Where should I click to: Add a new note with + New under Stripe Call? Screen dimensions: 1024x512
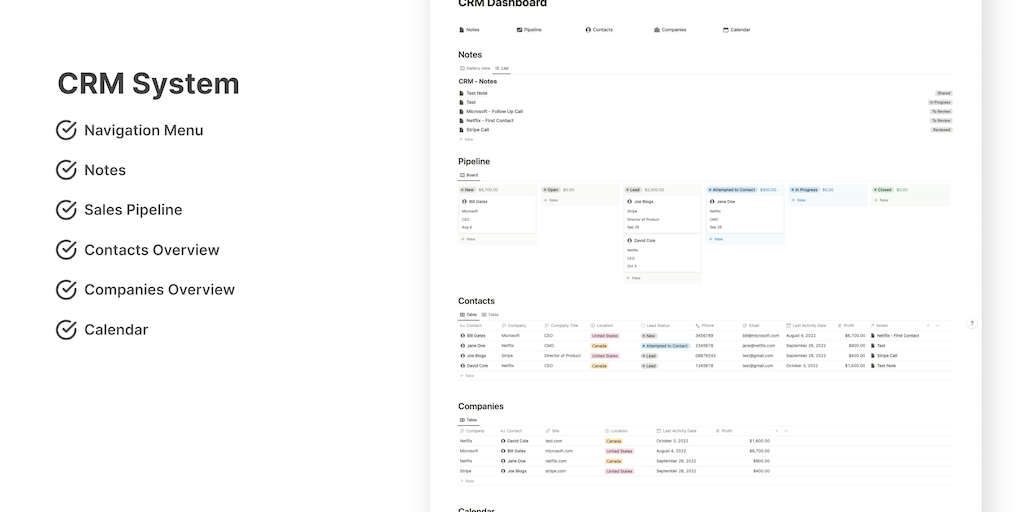pyautogui.click(x=466, y=139)
